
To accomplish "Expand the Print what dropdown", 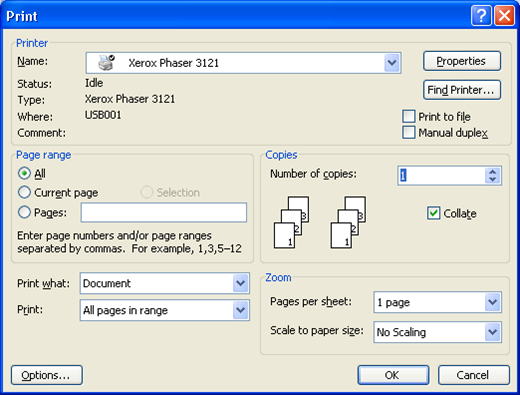I will [241, 283].
